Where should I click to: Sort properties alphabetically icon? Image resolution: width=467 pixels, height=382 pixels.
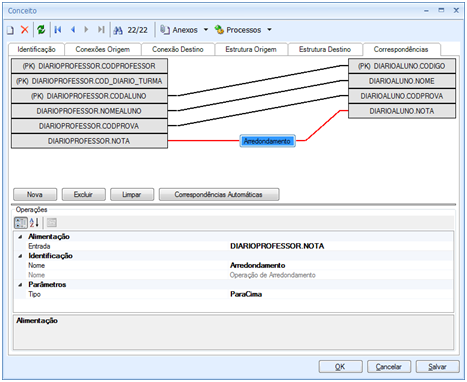tap(34, 223)
